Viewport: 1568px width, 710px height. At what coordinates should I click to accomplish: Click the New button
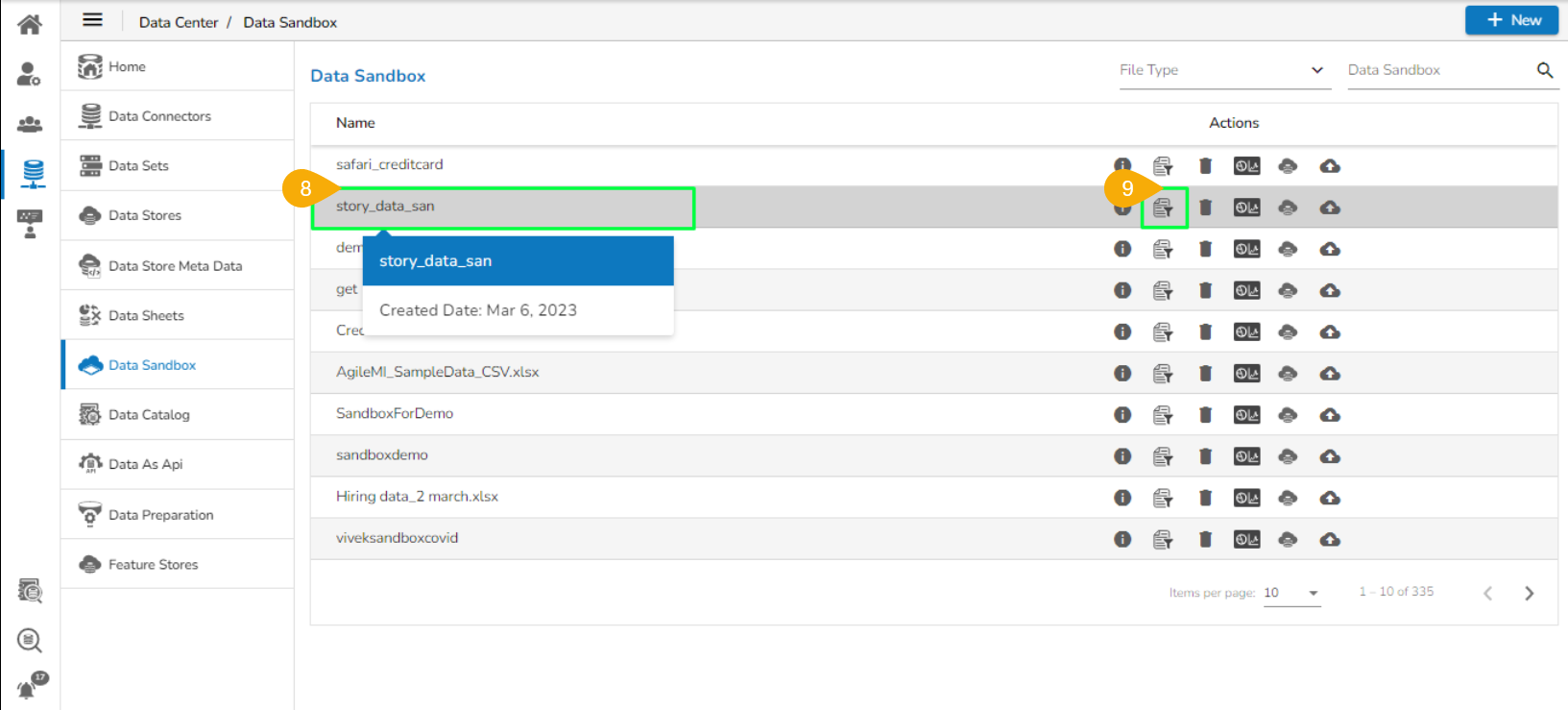(x=1511, y=20)
